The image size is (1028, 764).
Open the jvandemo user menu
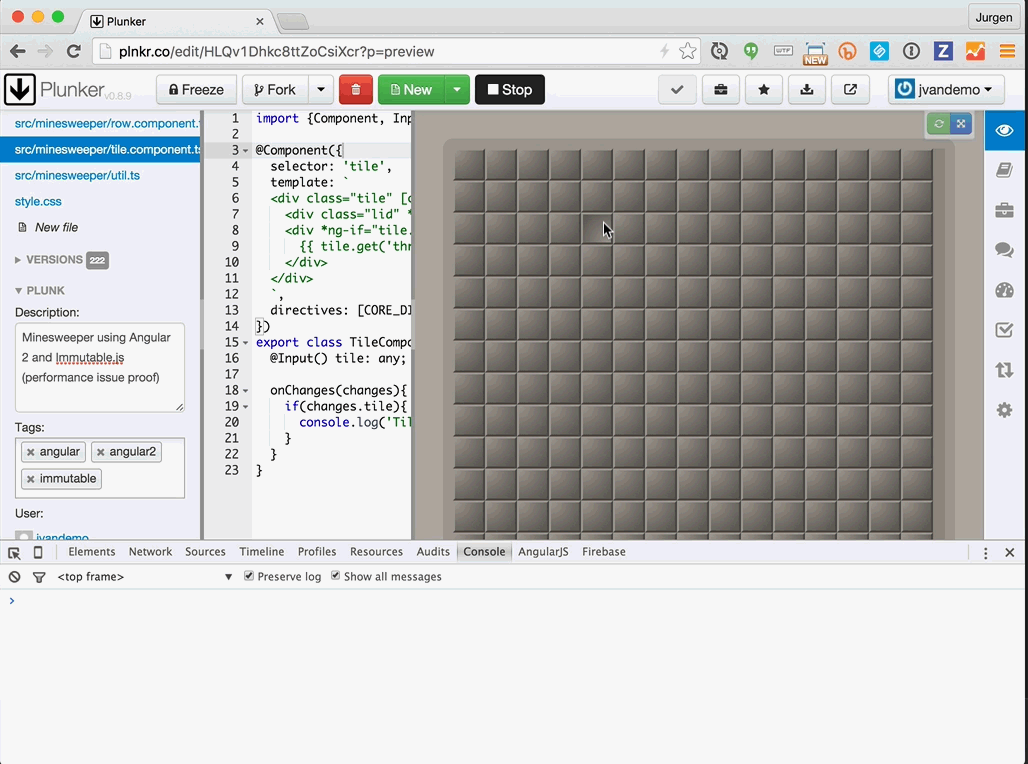point(946,90)
